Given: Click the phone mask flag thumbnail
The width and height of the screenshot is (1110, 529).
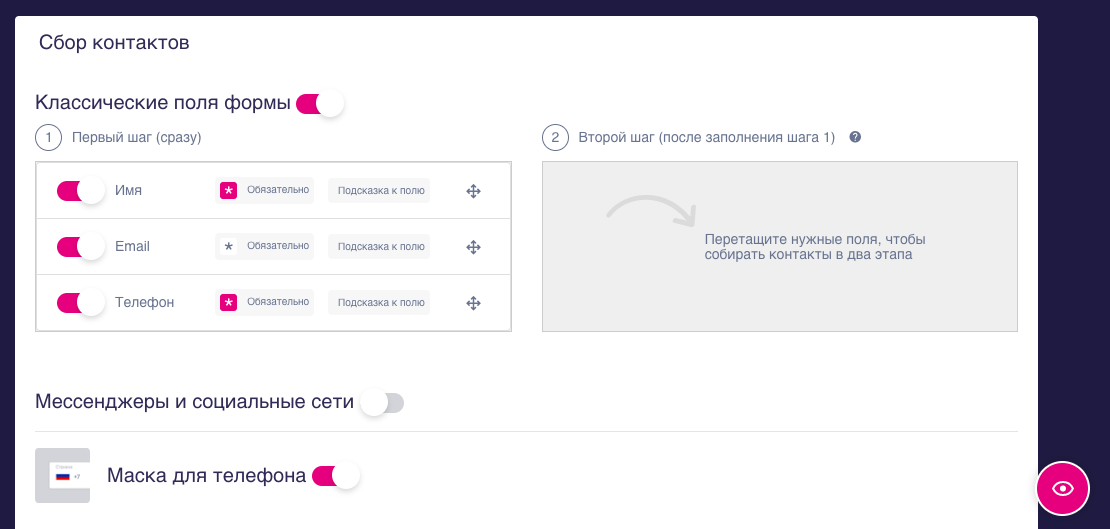Looking at the screenshot, I should click(63, 476).
